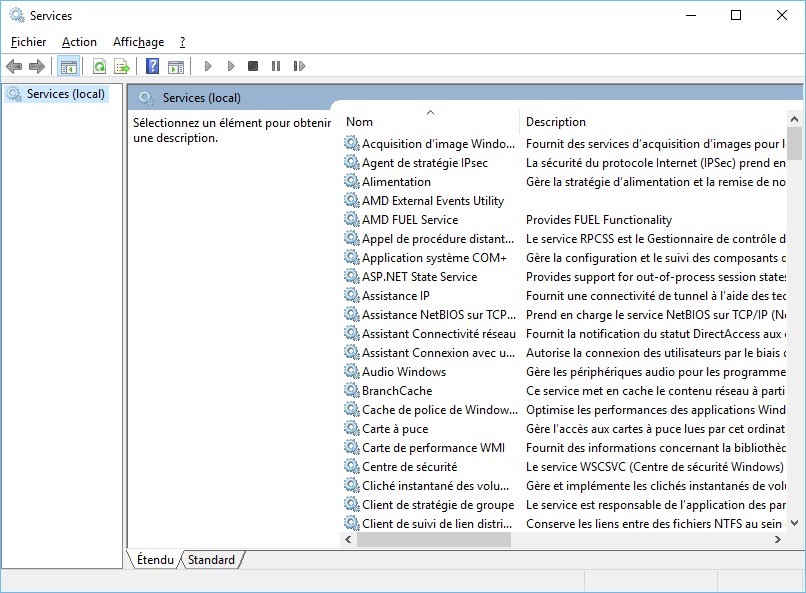Open help with the question mark icon

(152, 67)
